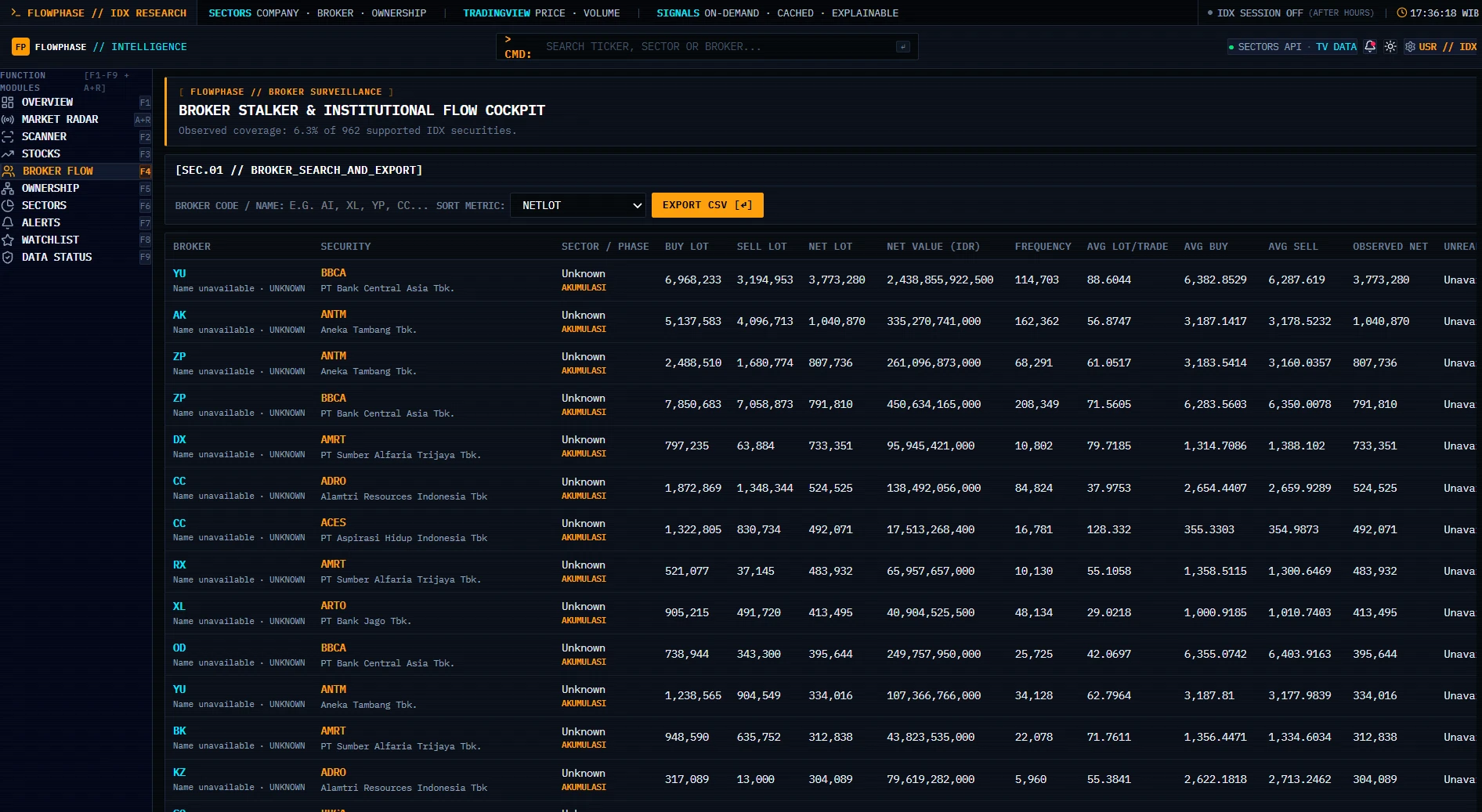1482x812 pixels.
Task: Click net value 2,438,855,922,500 cell
Action: pyautogui.click(x=940, y=280)
